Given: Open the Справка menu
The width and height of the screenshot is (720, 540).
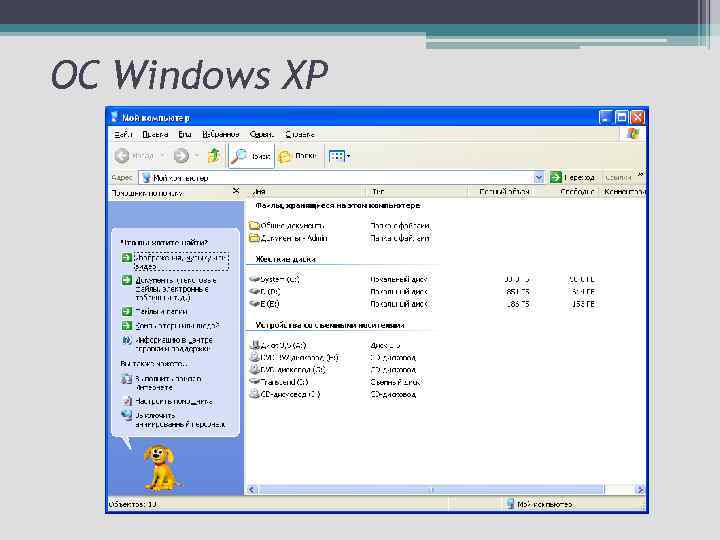Looking at the screenshot, I should click(300, 134).
